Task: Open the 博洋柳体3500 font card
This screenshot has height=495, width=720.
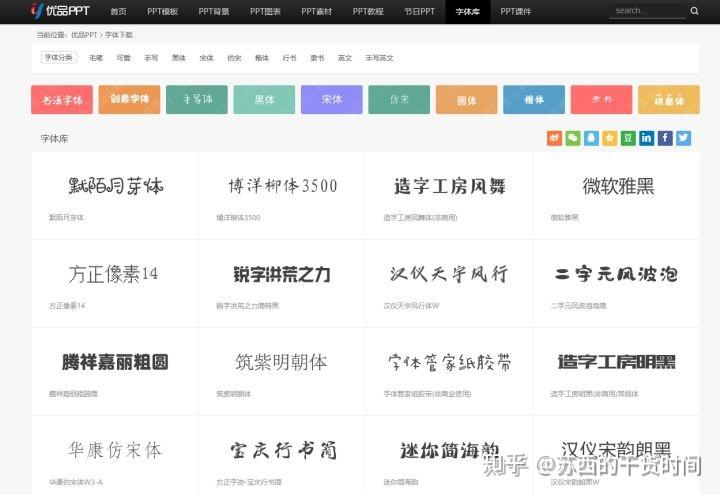Action: pos(282,196)
